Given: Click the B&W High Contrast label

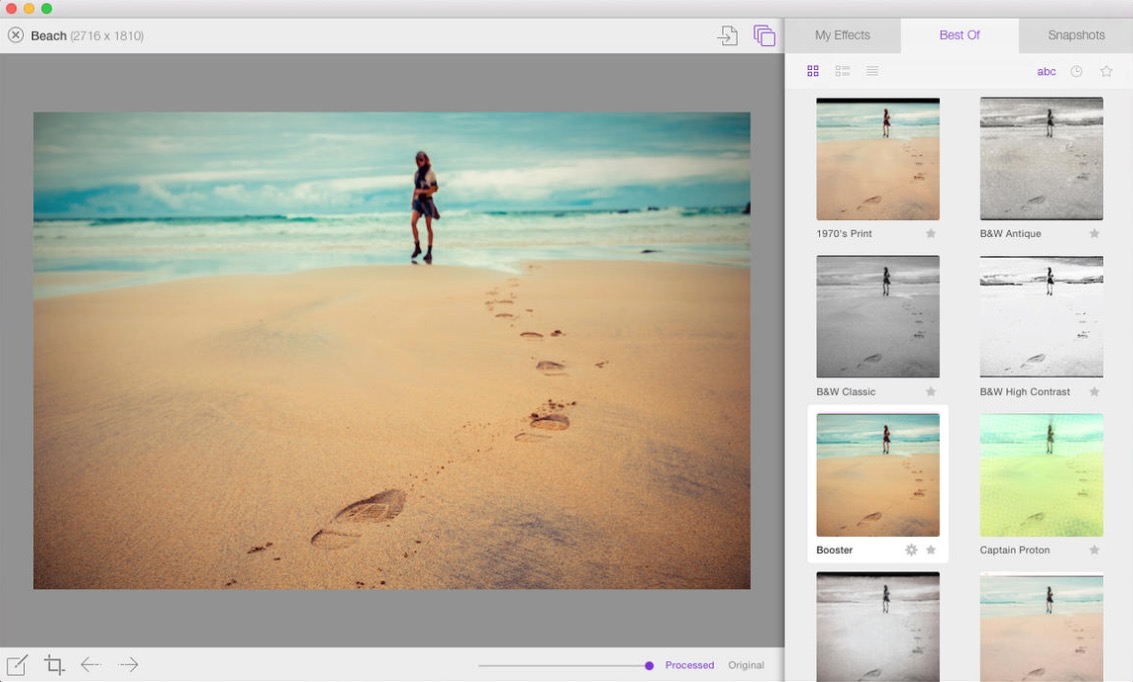Looking at the screenshot, I should [x=1025, y=392].
